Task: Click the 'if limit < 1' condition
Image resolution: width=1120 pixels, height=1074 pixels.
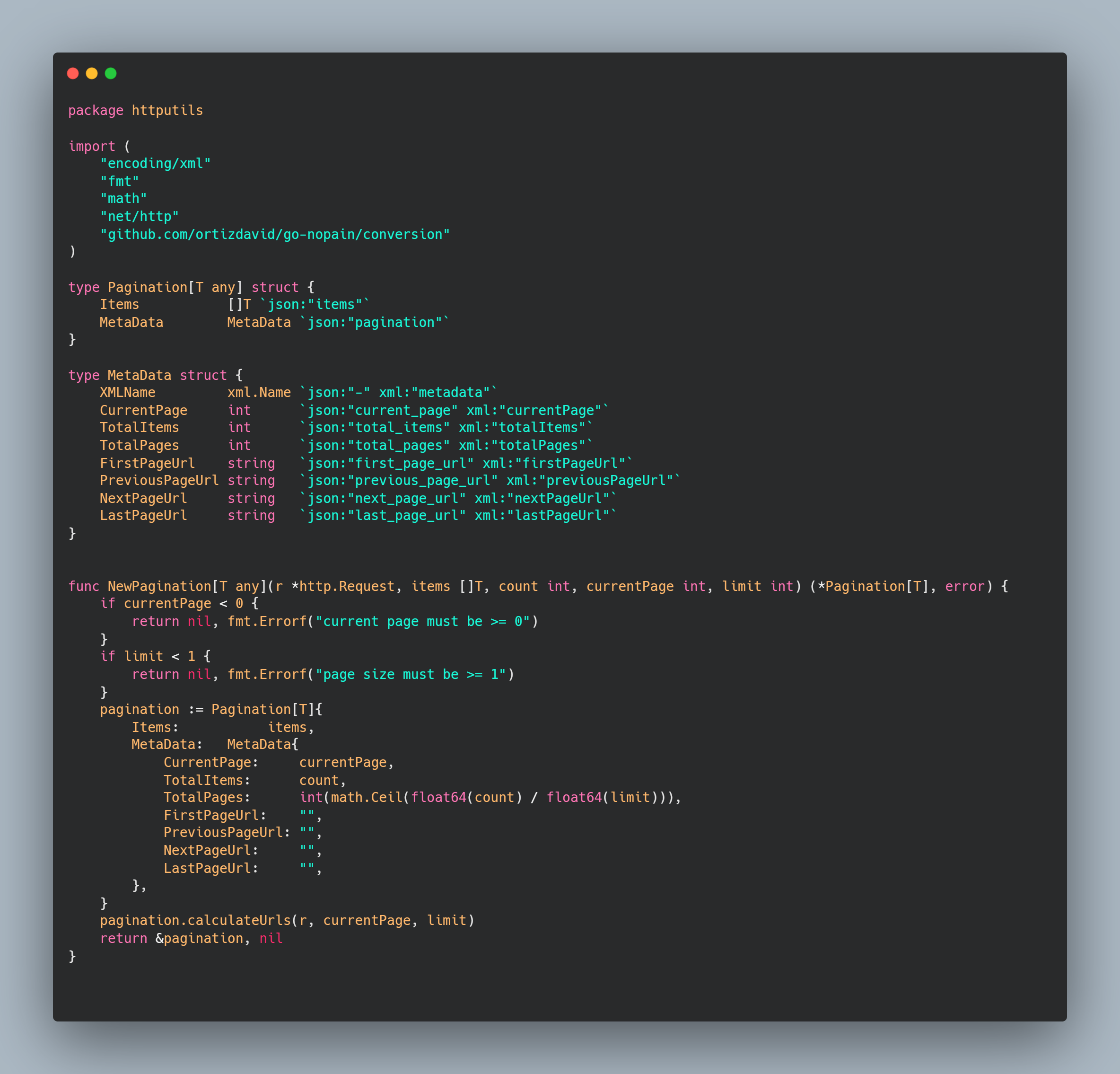Action: pos(149,657)
